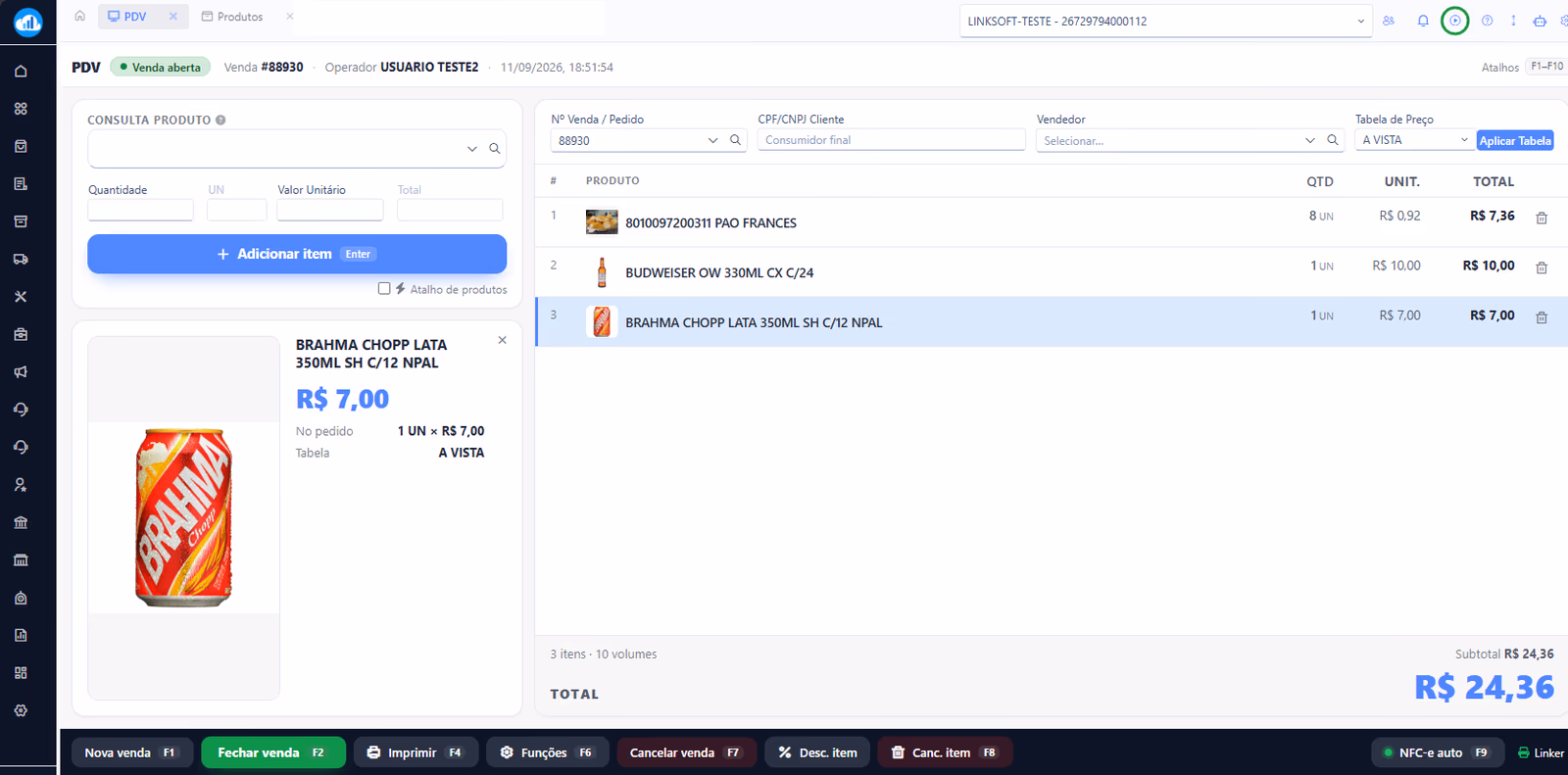Open the user with star icon in the sidebar
The width and height of the screenshot is (1568, 775).
tap(21, 485)
